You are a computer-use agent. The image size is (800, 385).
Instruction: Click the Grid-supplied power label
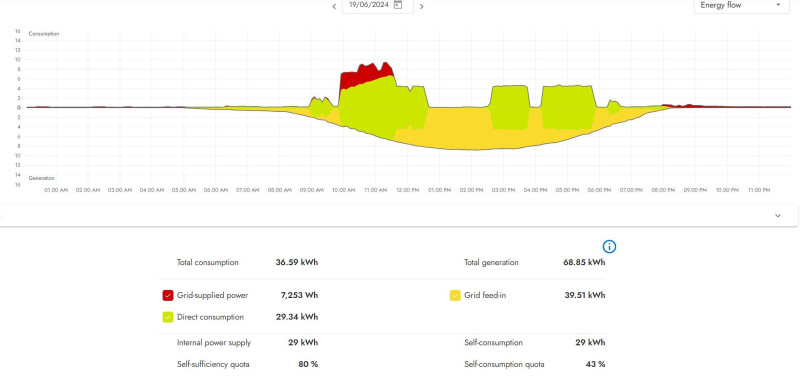pyautogui.click(x=213, y=295)
